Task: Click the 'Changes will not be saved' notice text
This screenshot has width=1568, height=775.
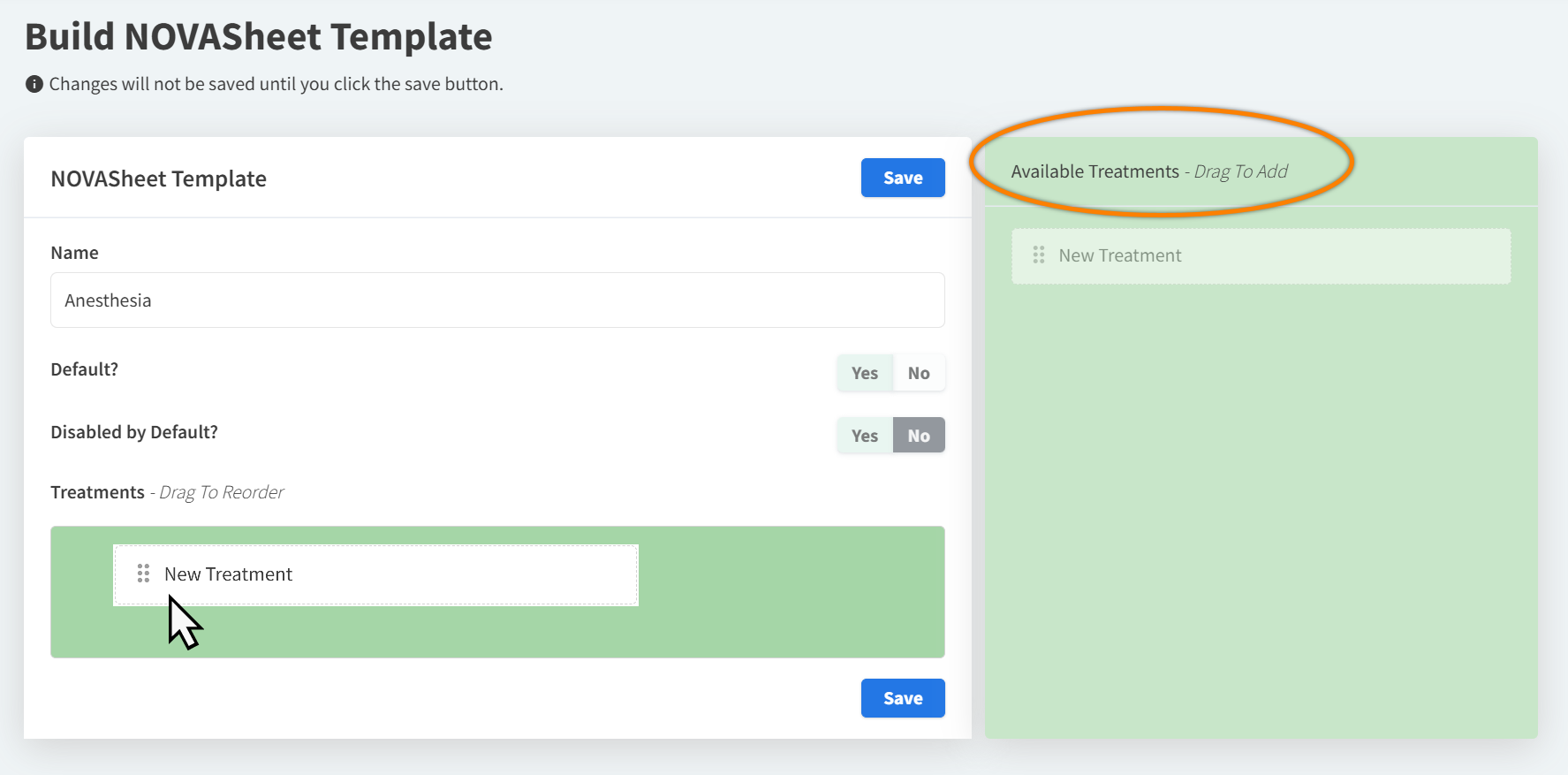Action: coord(276,84)
